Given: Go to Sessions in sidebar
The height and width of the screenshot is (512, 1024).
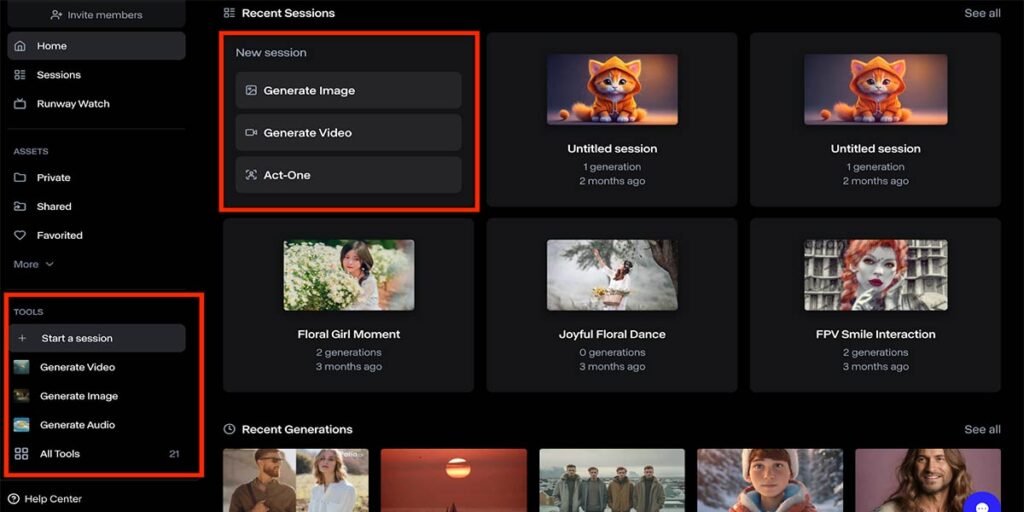Looking at the screenshot, I should 97,75.
